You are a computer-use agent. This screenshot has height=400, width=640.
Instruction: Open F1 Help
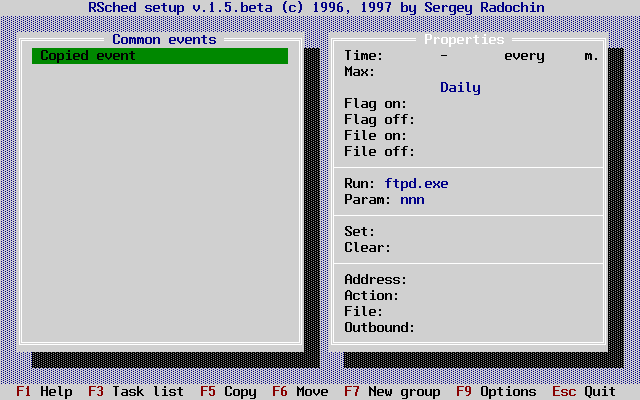click(44, 391)
